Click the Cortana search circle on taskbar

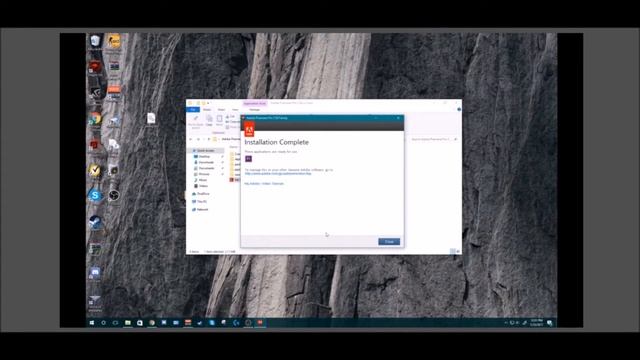(103, 322)
